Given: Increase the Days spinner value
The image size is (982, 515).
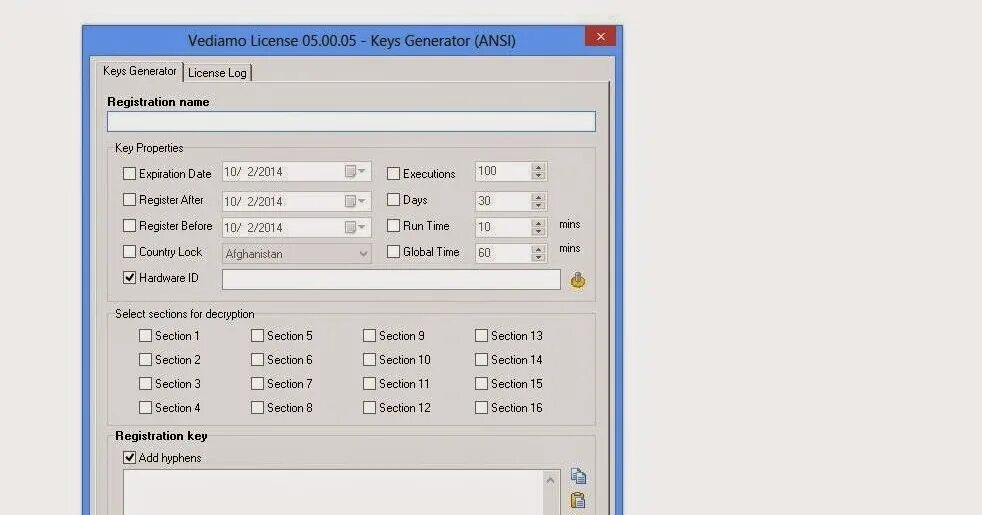Looking at the screenshot, I should pos(539,197).
